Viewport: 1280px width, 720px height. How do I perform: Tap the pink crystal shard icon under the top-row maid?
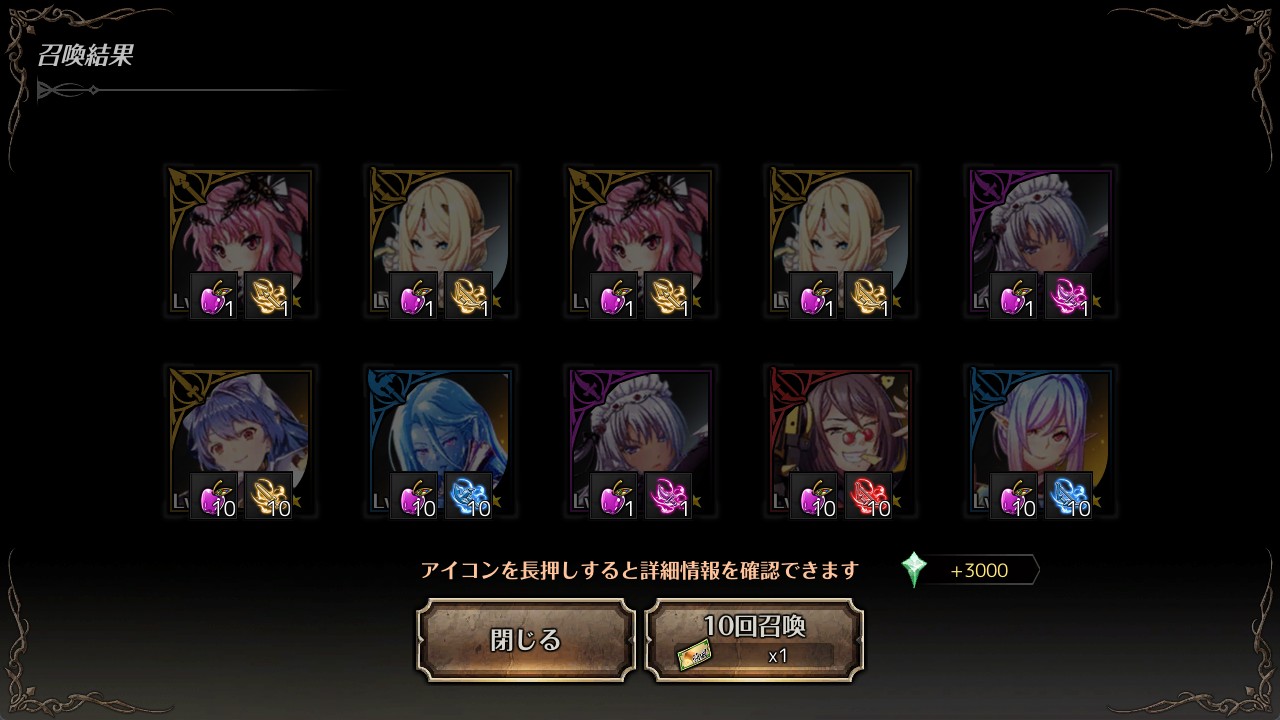tap(1068, 296)
